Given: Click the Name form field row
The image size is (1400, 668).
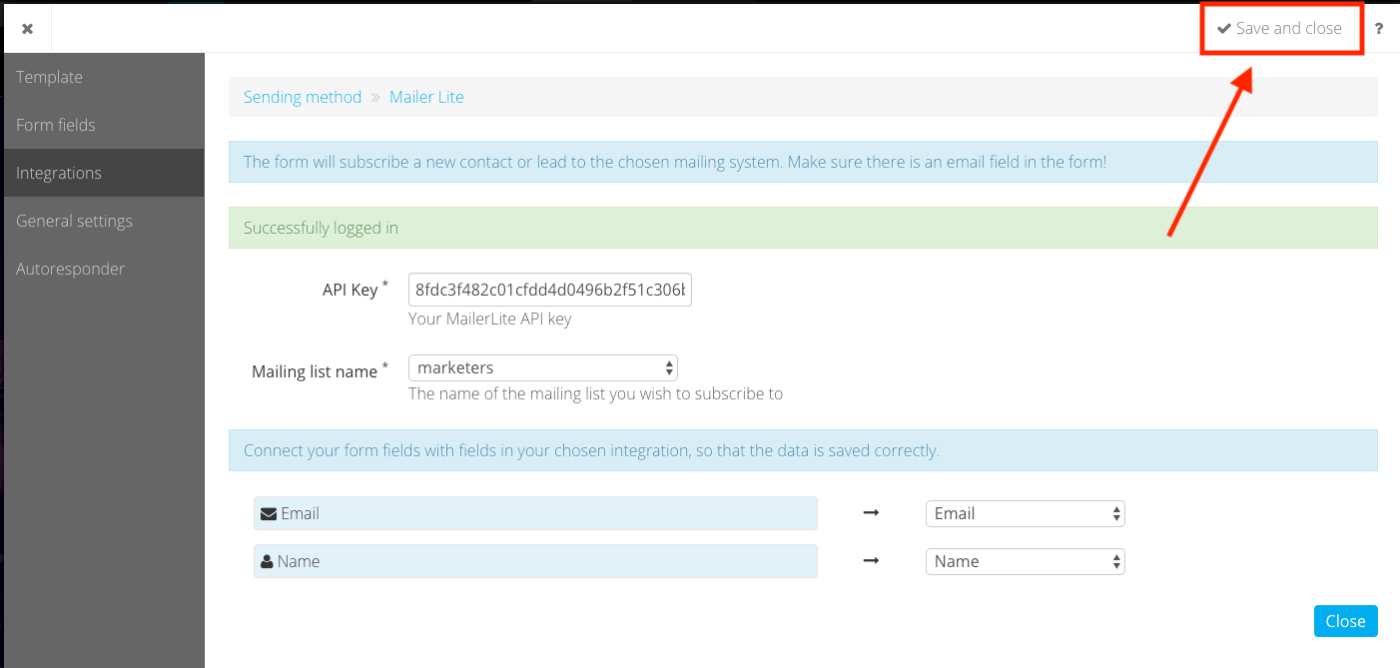Looking at the screenshot, I should [x=535, y=561].
